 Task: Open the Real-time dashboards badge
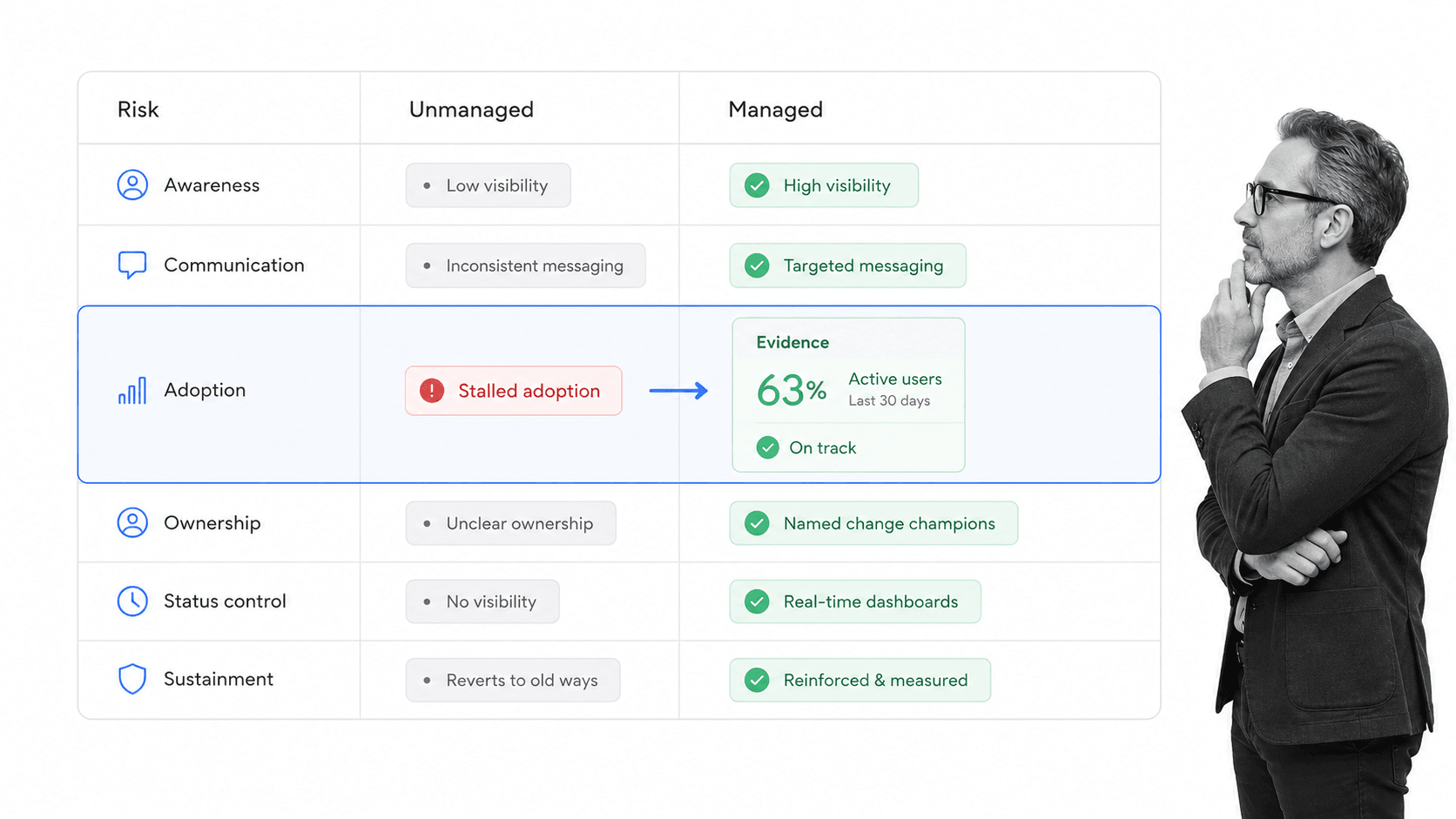pyautogui.click(x=855, y=601)
